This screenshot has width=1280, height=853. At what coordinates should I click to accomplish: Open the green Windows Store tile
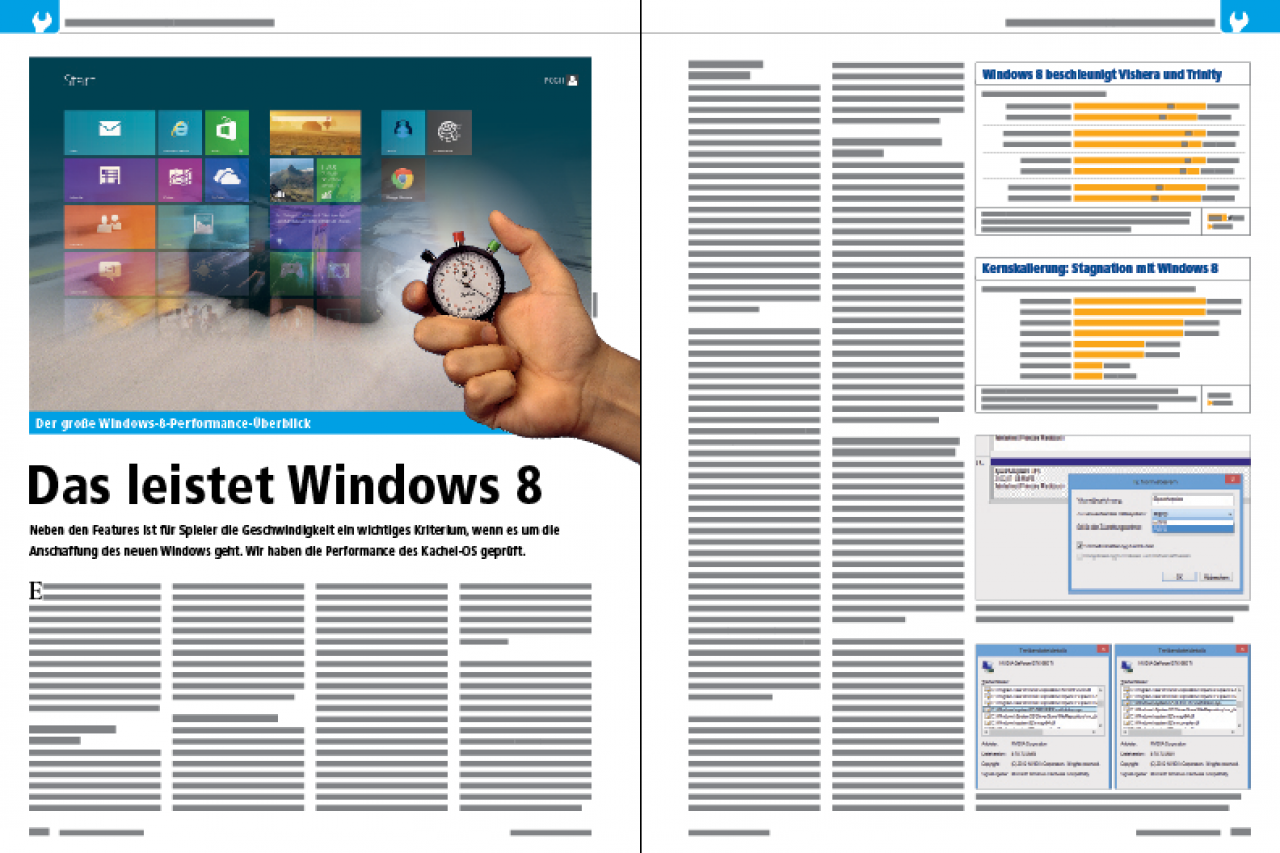[227, 132]
